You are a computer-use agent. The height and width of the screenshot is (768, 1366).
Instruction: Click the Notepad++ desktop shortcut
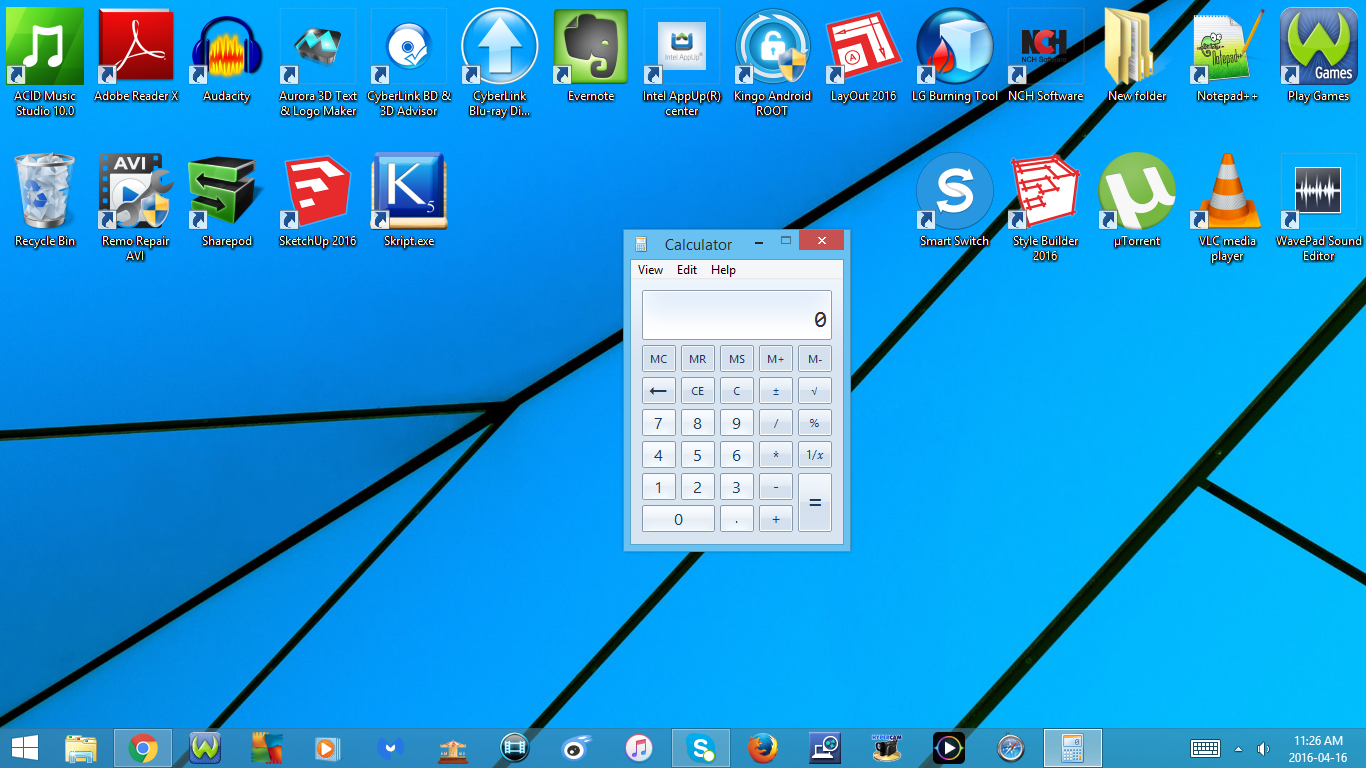pyautogui.click(x=1228, y=47)
